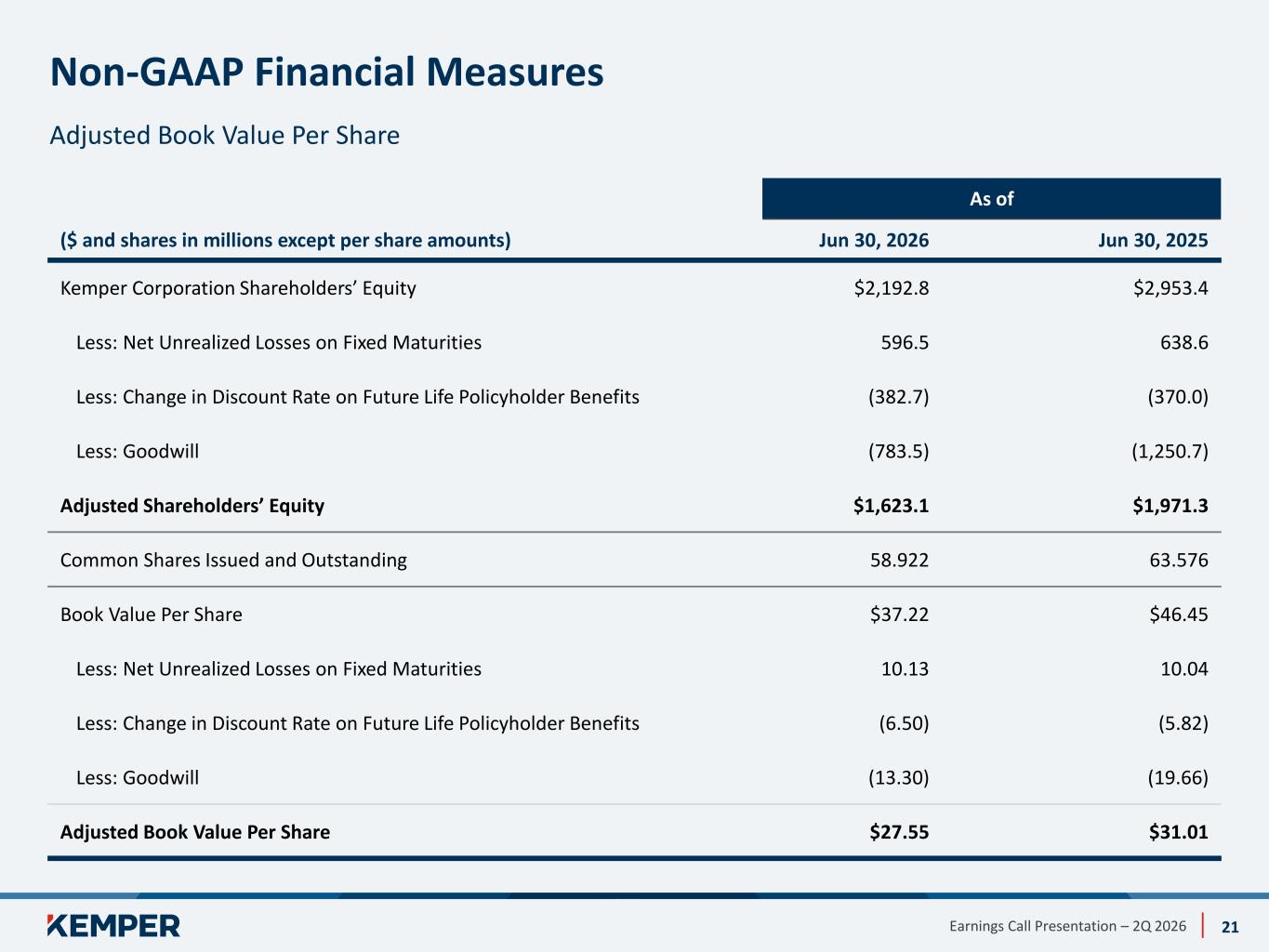Click the '($ and shares in millions...)' note
Image resolution: width=1269 pixels, height=952 pixels.
coord(285,241)
